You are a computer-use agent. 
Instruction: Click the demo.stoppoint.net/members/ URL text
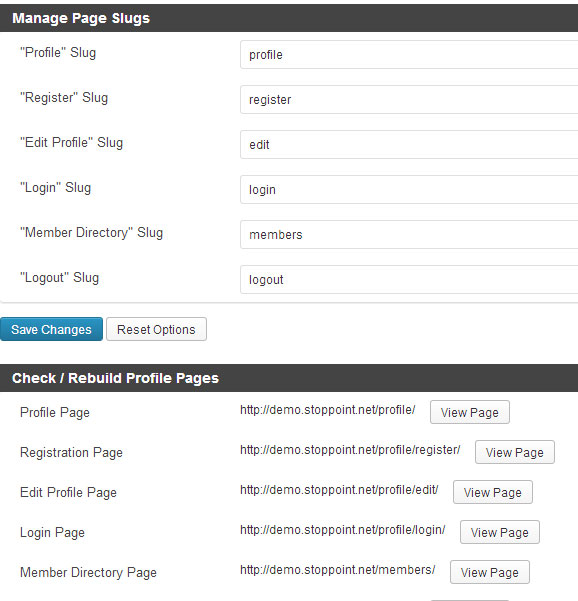(x=338, y=570)
